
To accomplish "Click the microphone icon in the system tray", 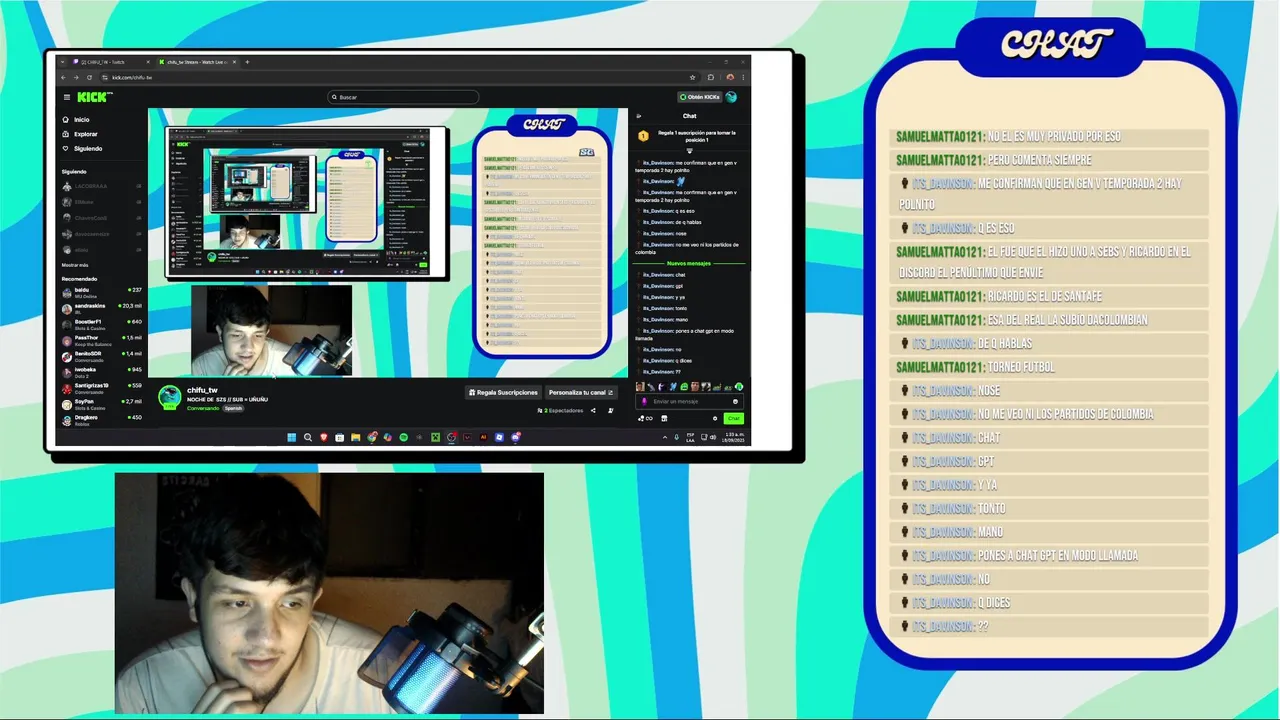I will click(677, 437).
